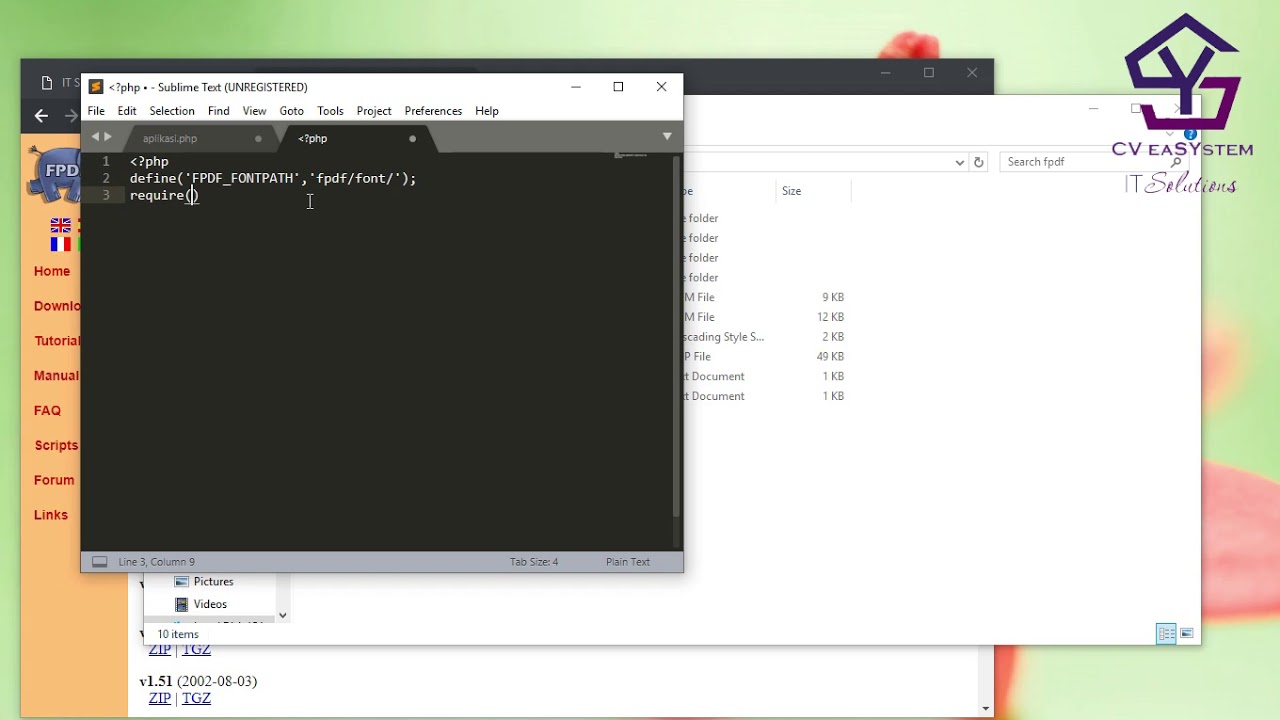Viewport: 1280px width, 720px height.
Task: Expand Explorer address history dropdown
Action: coord(960,162)
